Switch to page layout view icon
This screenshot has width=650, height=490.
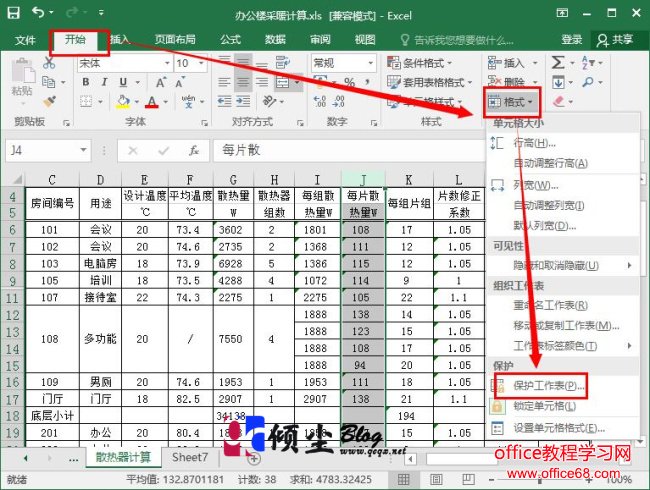[x=436, y=480]
